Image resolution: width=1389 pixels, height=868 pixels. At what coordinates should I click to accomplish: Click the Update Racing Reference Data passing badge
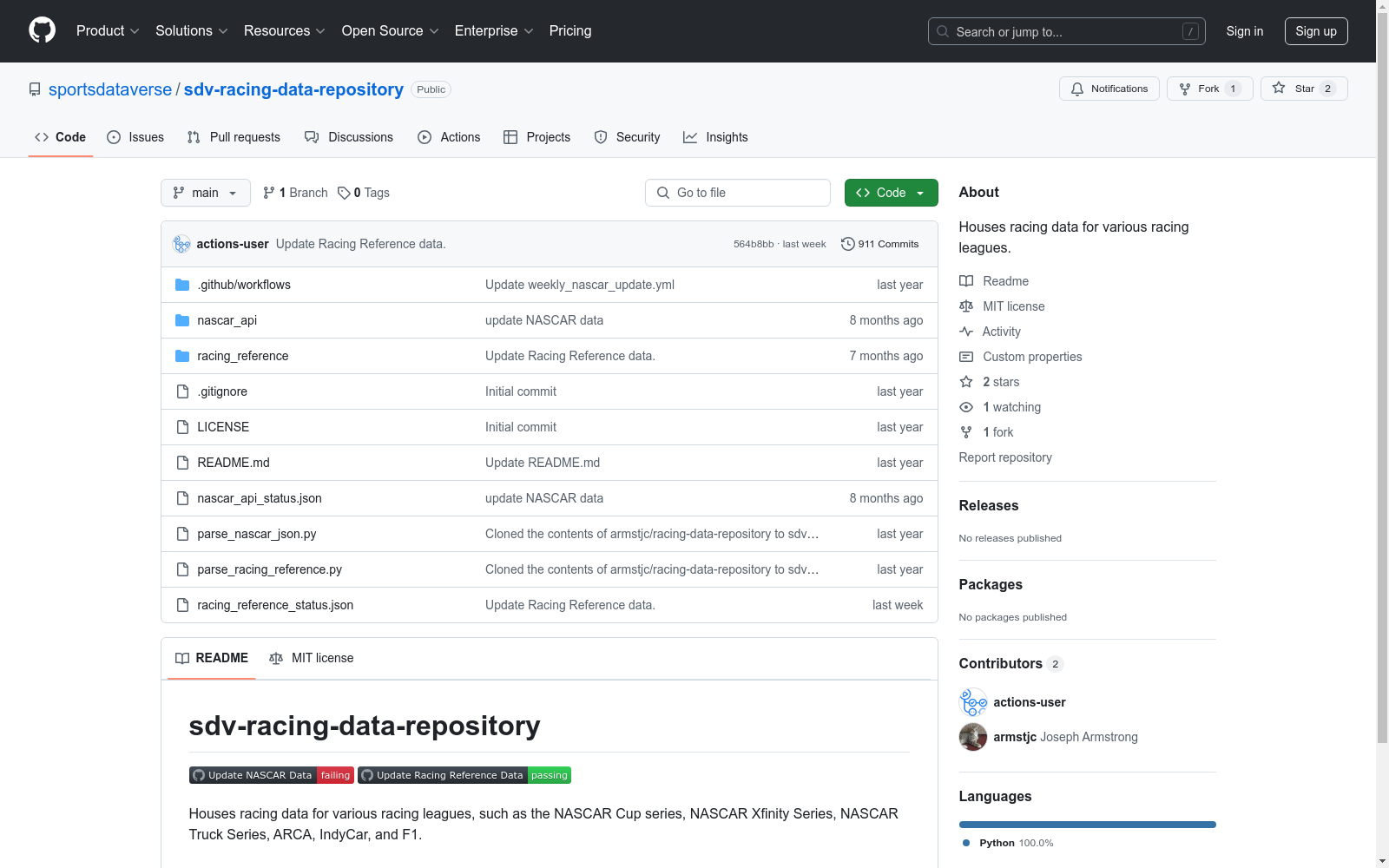pyautogui.click(x=464, y=775)
